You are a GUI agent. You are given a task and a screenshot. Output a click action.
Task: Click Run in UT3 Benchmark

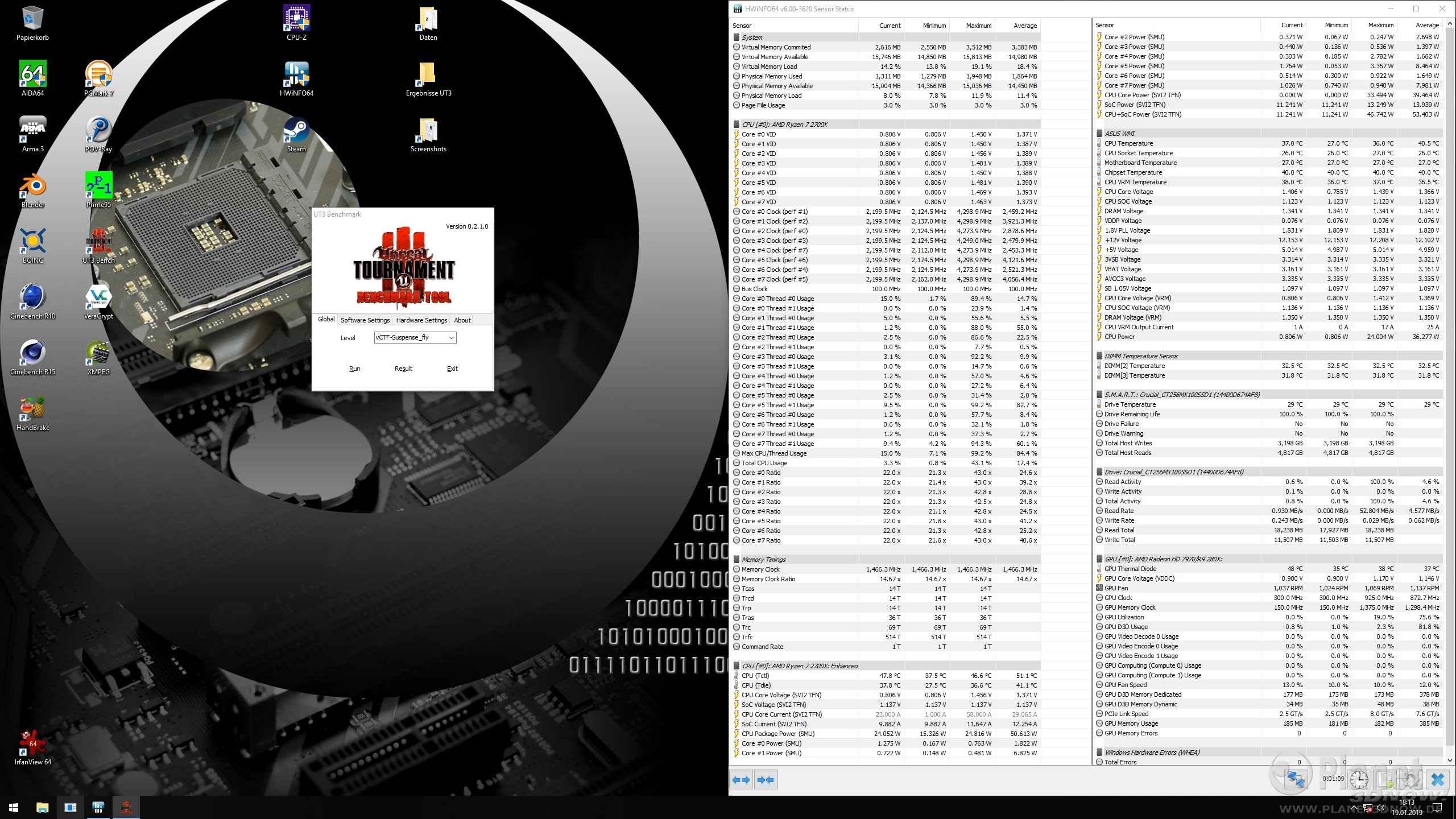354,369
